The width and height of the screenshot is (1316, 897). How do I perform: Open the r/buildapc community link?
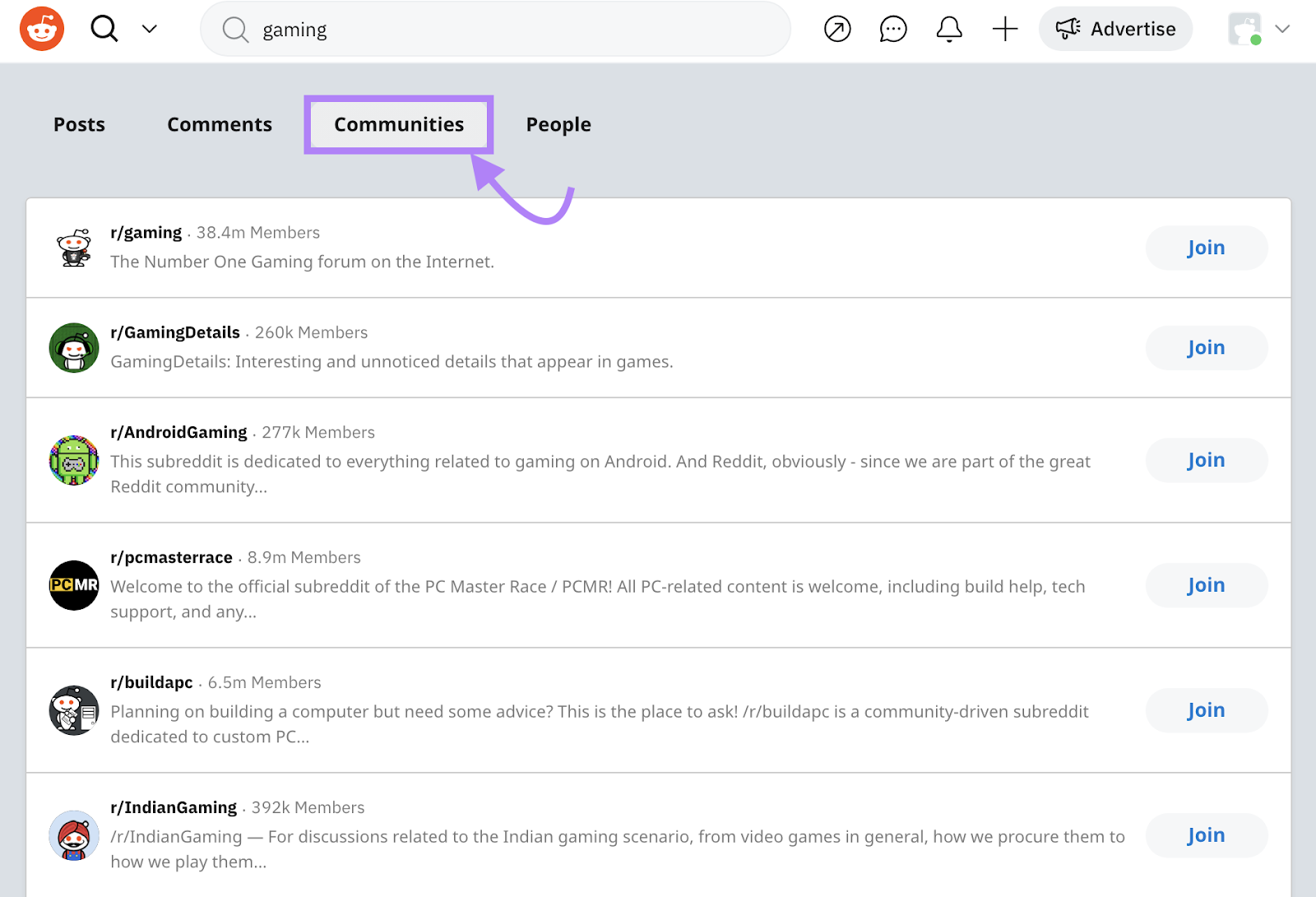[151, 682]
